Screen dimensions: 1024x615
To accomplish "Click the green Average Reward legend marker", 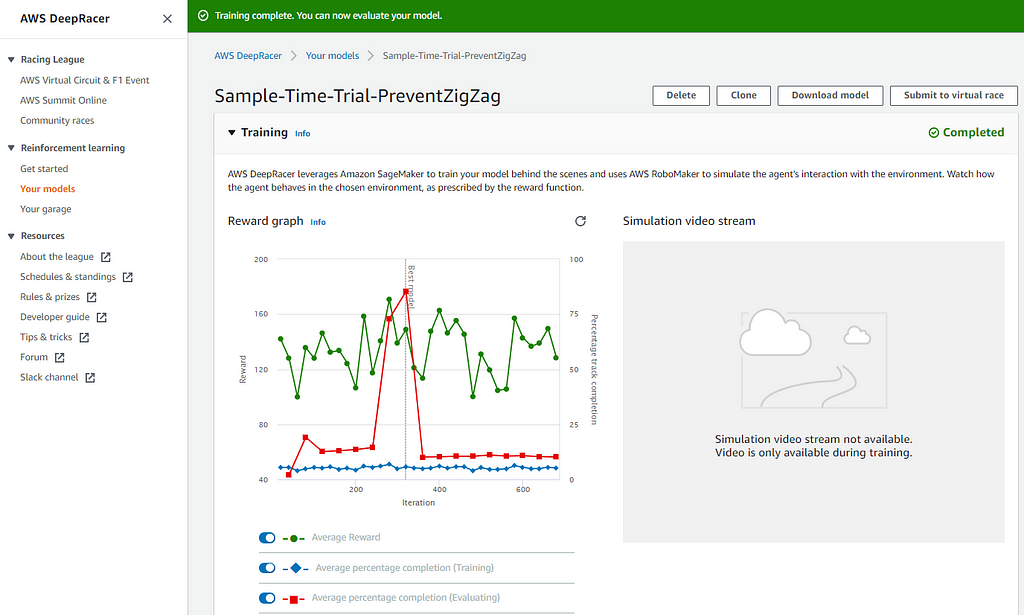I will point(294,539).
